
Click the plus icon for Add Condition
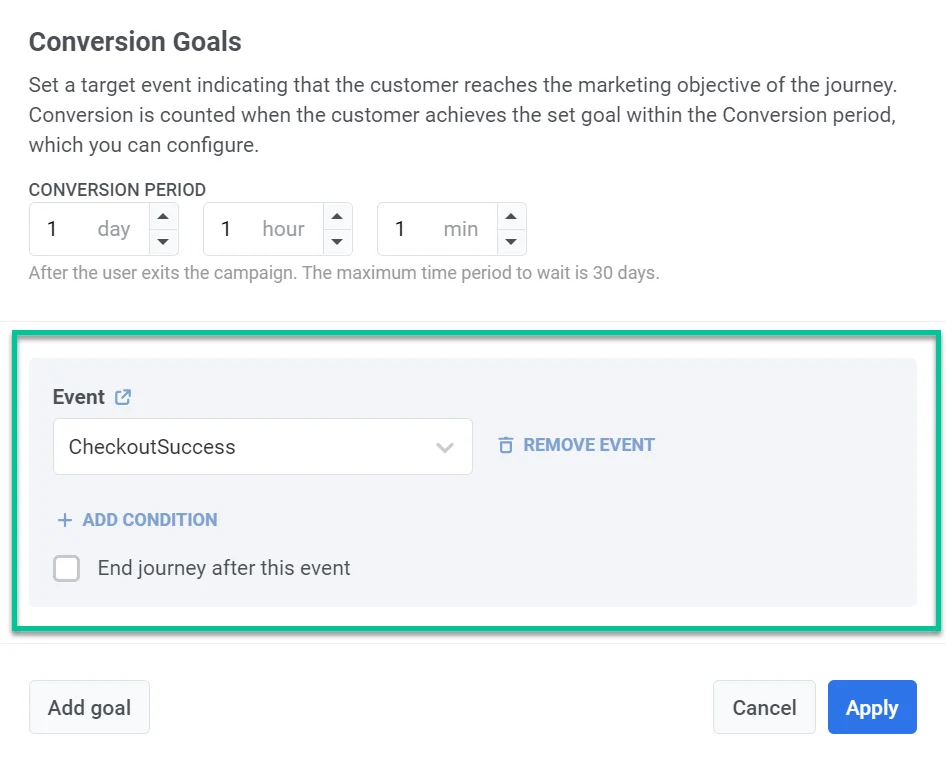(x=65, y=520)
